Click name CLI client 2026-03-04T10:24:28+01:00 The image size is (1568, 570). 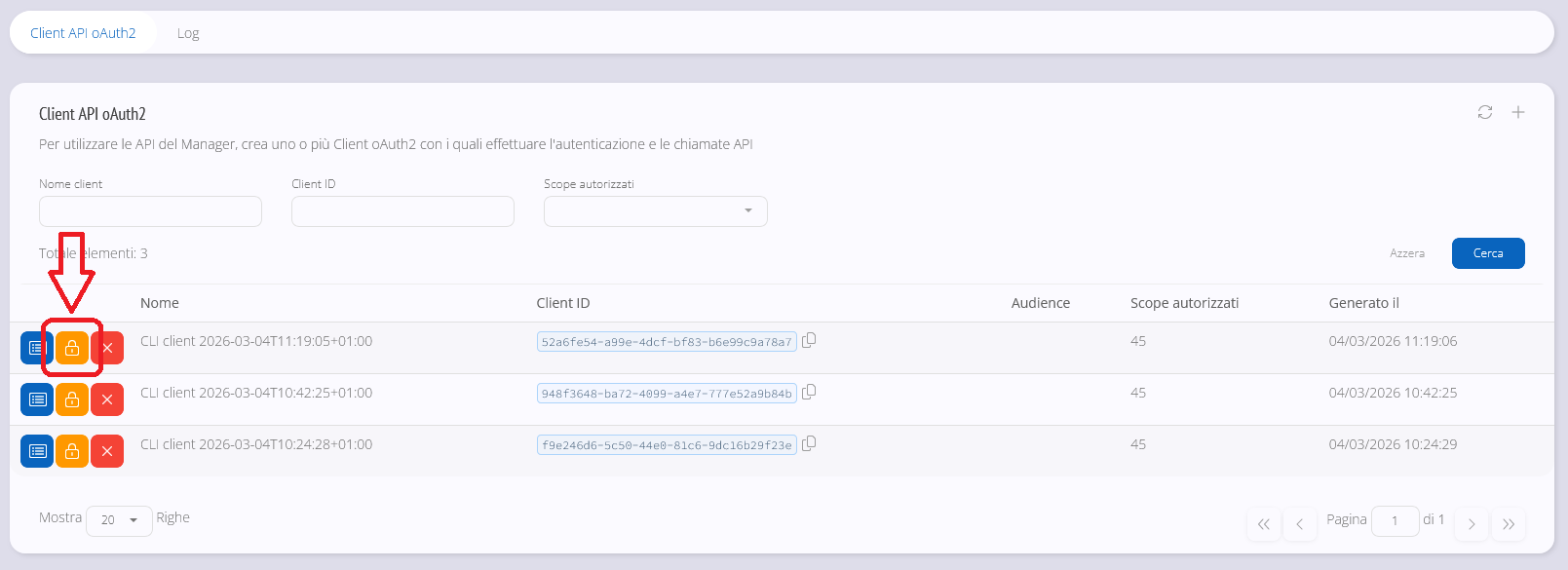click(x=256, y=444)
